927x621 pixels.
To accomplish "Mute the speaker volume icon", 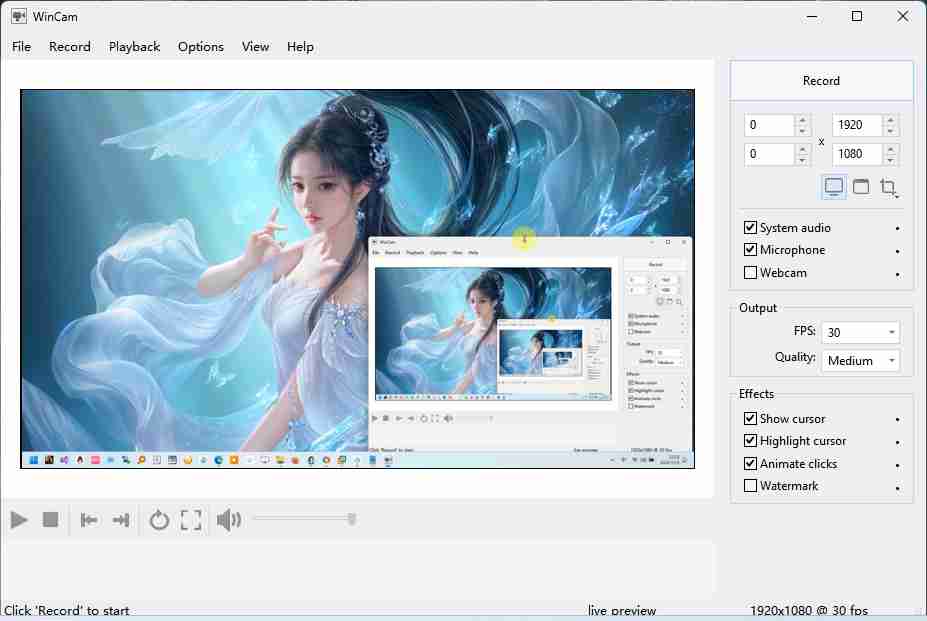I will [228, 519].
